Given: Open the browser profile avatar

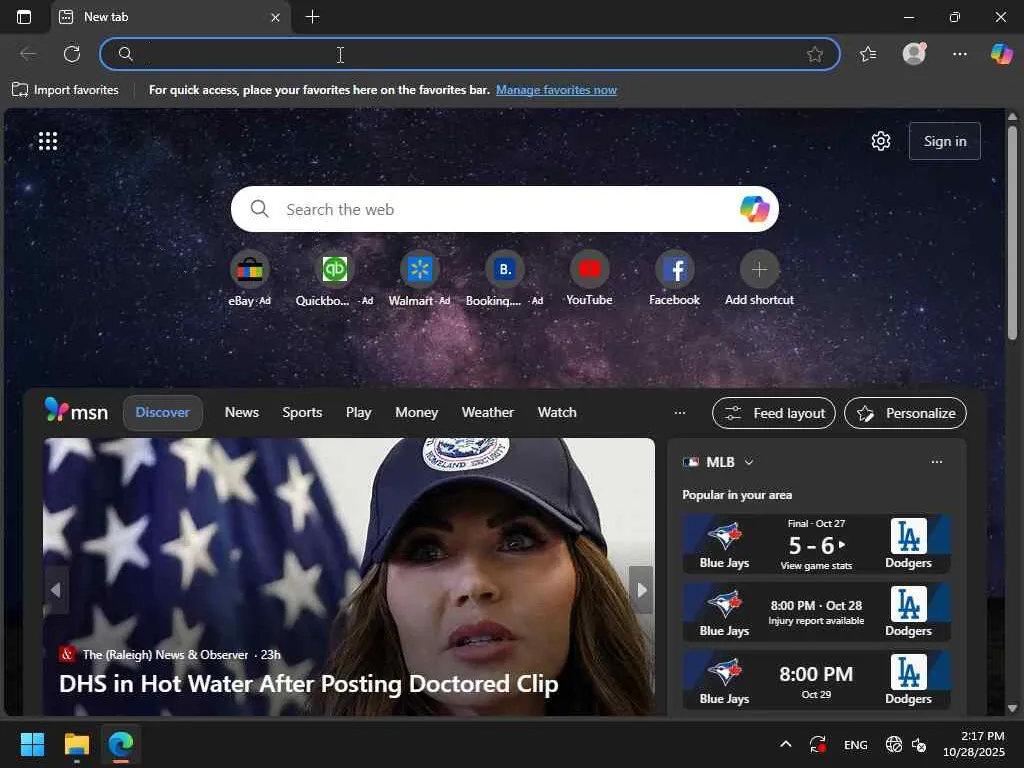Looking at the screenshot, I should (914, 54).
